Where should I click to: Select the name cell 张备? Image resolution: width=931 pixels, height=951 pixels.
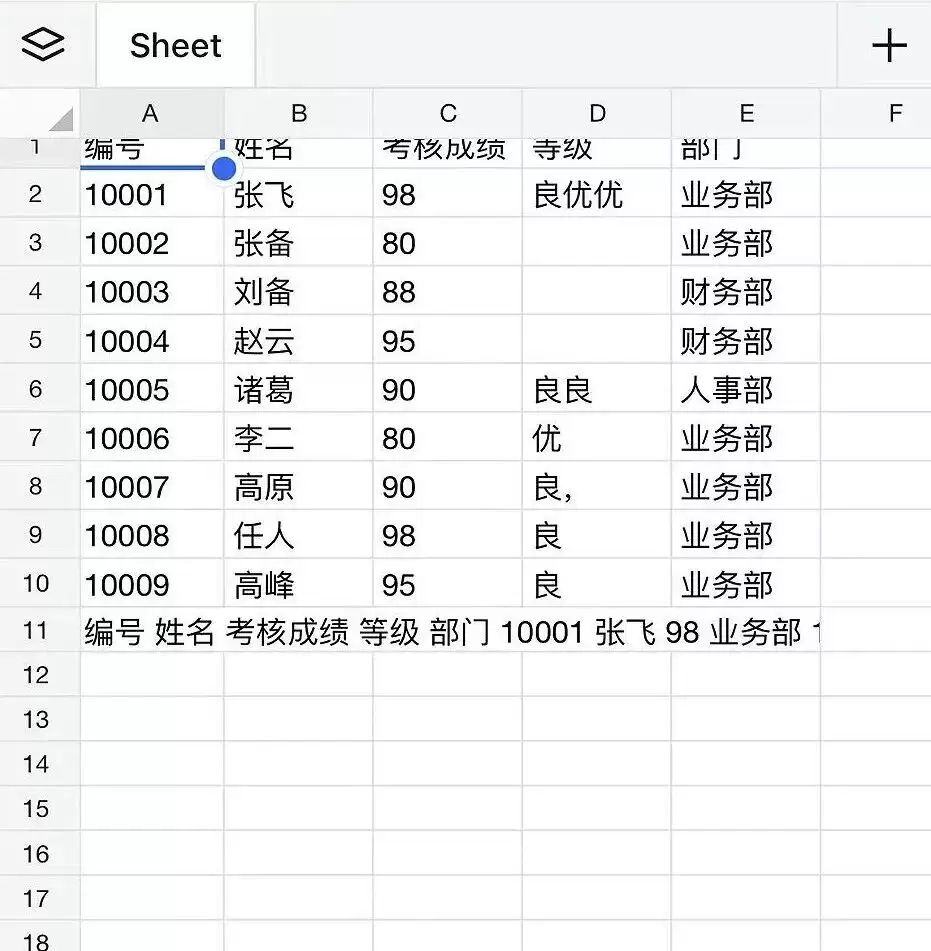coord(298,243)
